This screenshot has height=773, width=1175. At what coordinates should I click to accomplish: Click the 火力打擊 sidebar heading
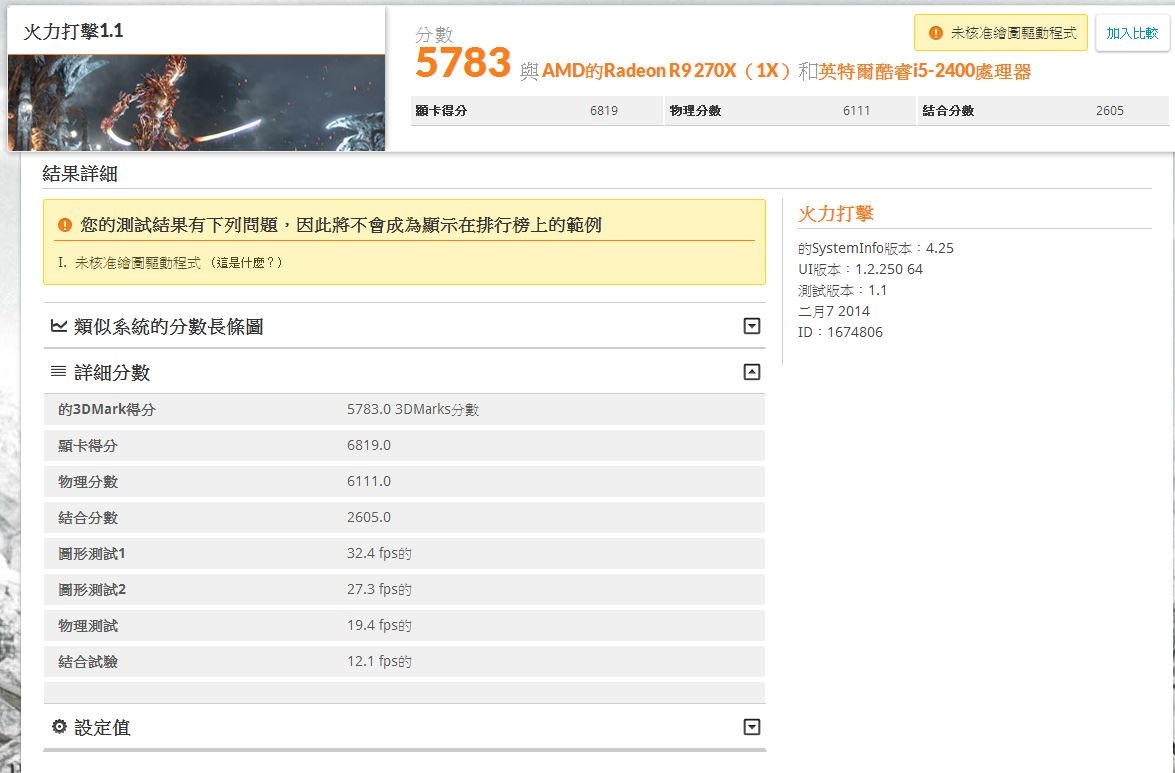pos(836,213)
